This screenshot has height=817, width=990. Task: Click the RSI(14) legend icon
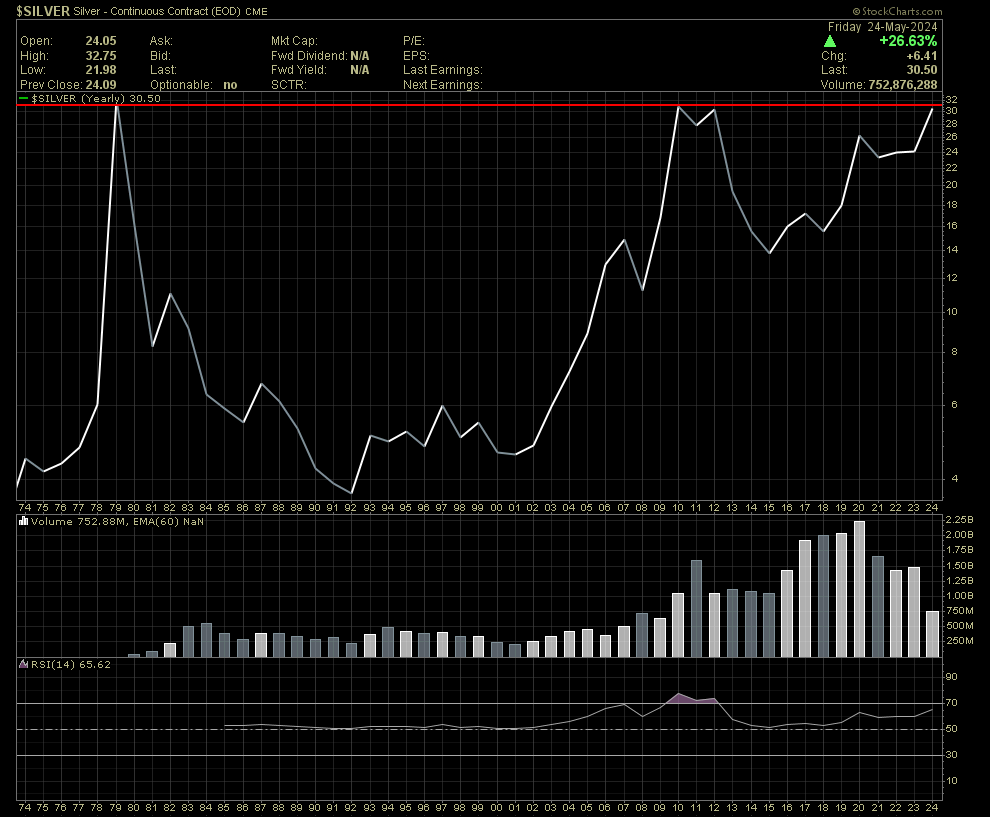(24, 663)
